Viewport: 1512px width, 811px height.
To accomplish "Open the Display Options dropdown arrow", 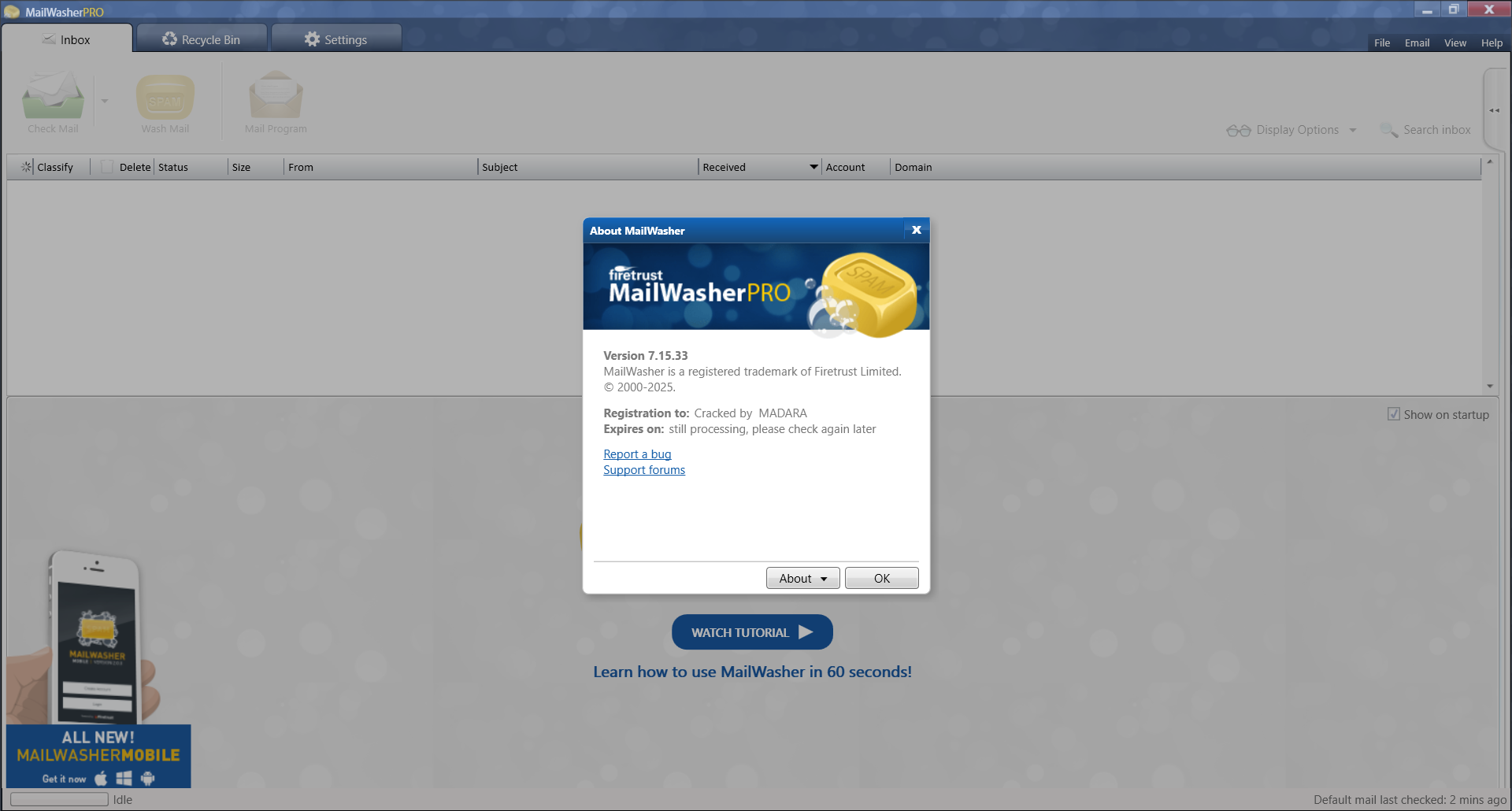I will (1353, 131).
